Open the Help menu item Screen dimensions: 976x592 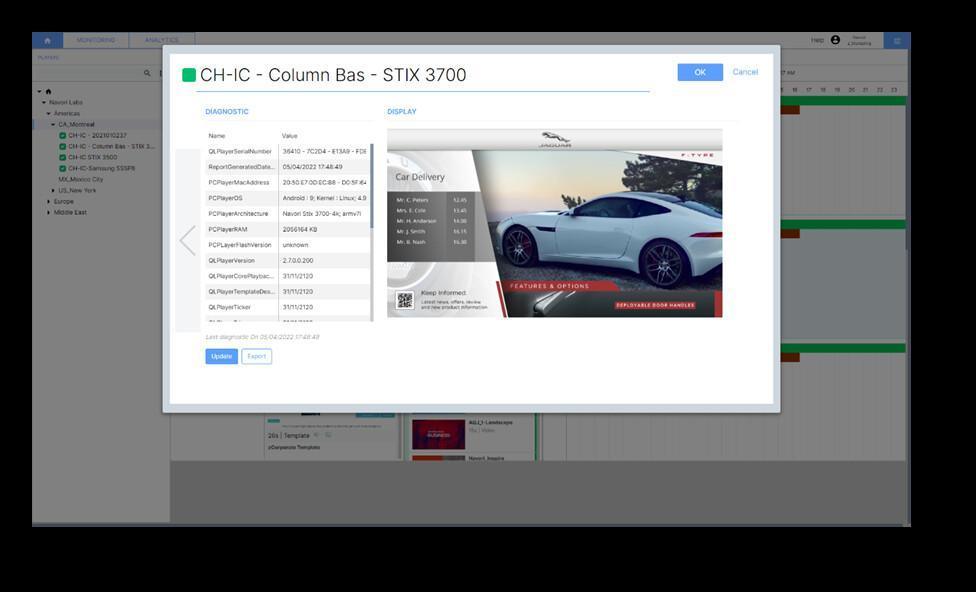(817, 40)
